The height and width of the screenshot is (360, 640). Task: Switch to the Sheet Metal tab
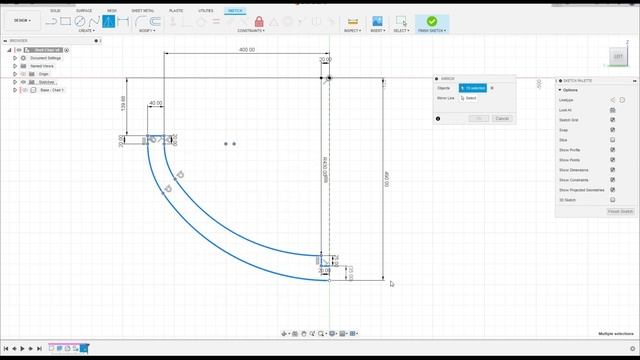142,11
